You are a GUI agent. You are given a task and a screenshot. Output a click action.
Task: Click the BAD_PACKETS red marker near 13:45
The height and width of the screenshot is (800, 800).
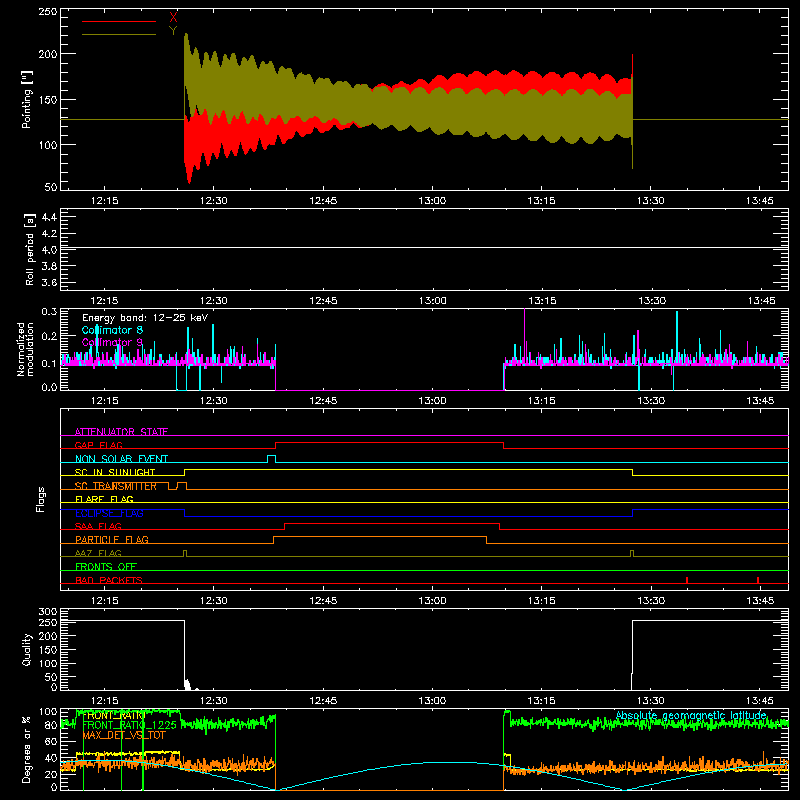pyautogui.click(x=758, y=580)
